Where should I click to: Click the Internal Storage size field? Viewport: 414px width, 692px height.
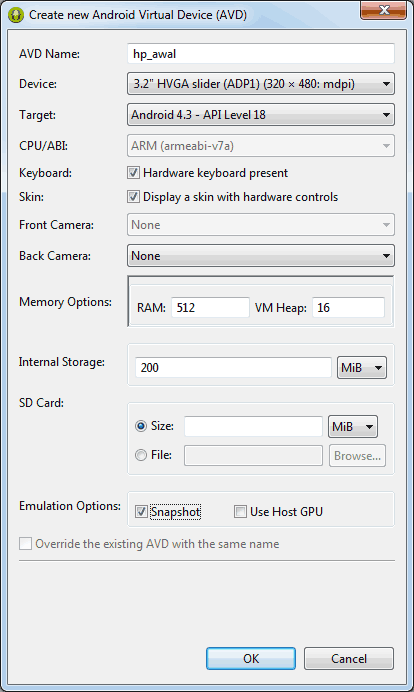pyautogui.click(x=233, y=368)
